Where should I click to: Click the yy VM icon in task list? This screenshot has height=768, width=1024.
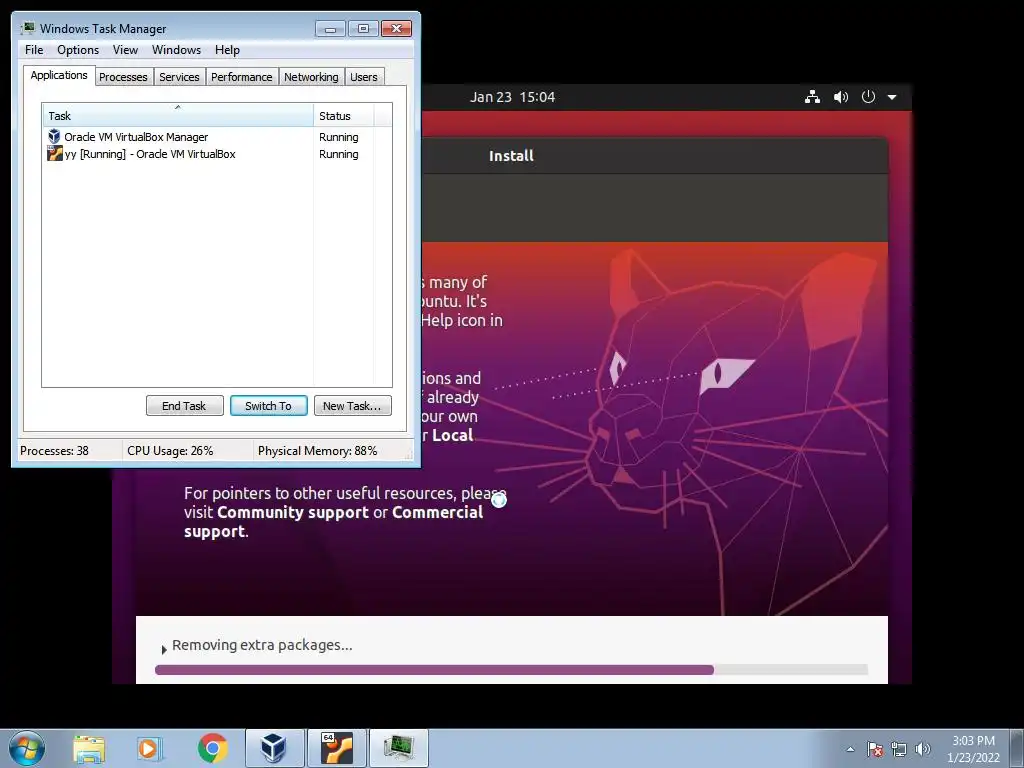[x=55, y=153]
